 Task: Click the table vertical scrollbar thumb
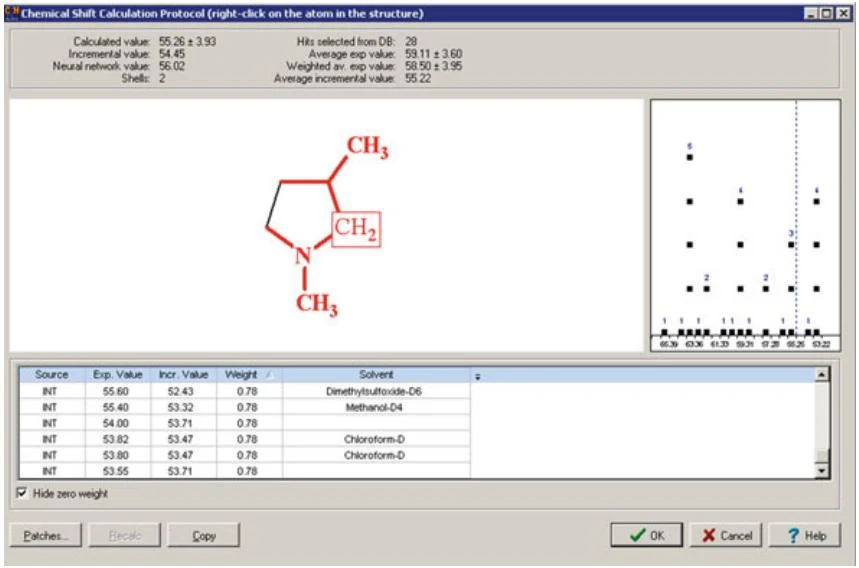click(821, 456)
